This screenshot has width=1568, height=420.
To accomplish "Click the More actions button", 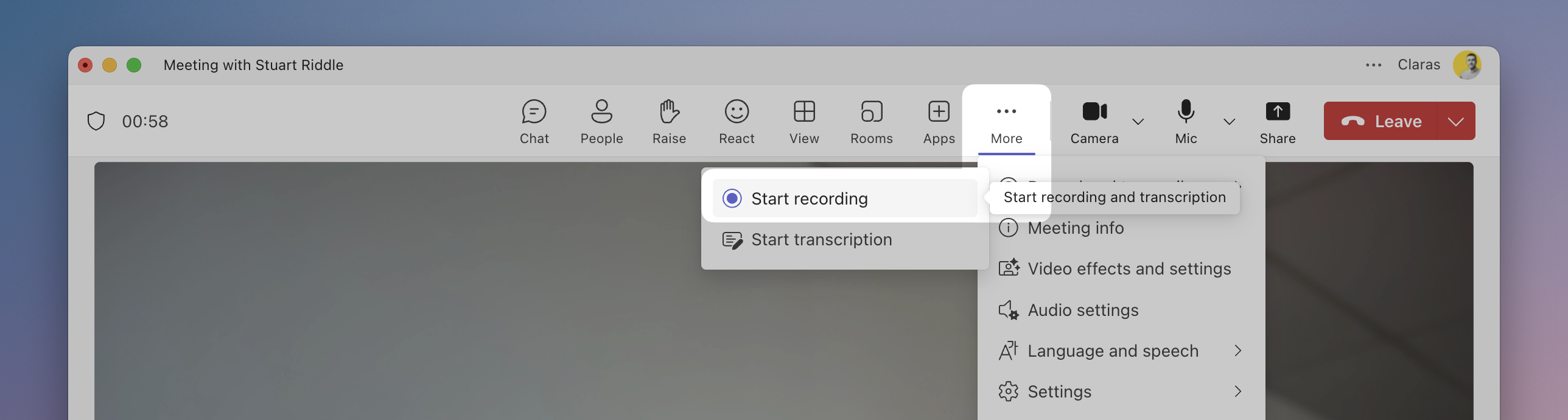I will 1006,122.
